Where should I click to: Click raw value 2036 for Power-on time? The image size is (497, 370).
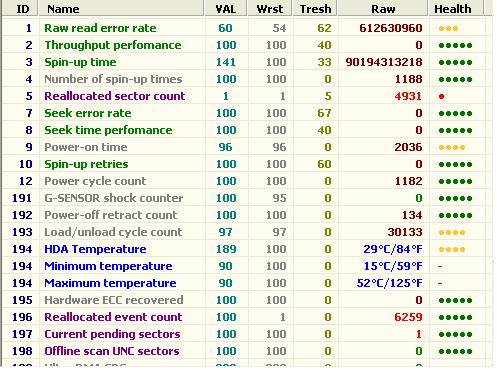pos(408,147)
